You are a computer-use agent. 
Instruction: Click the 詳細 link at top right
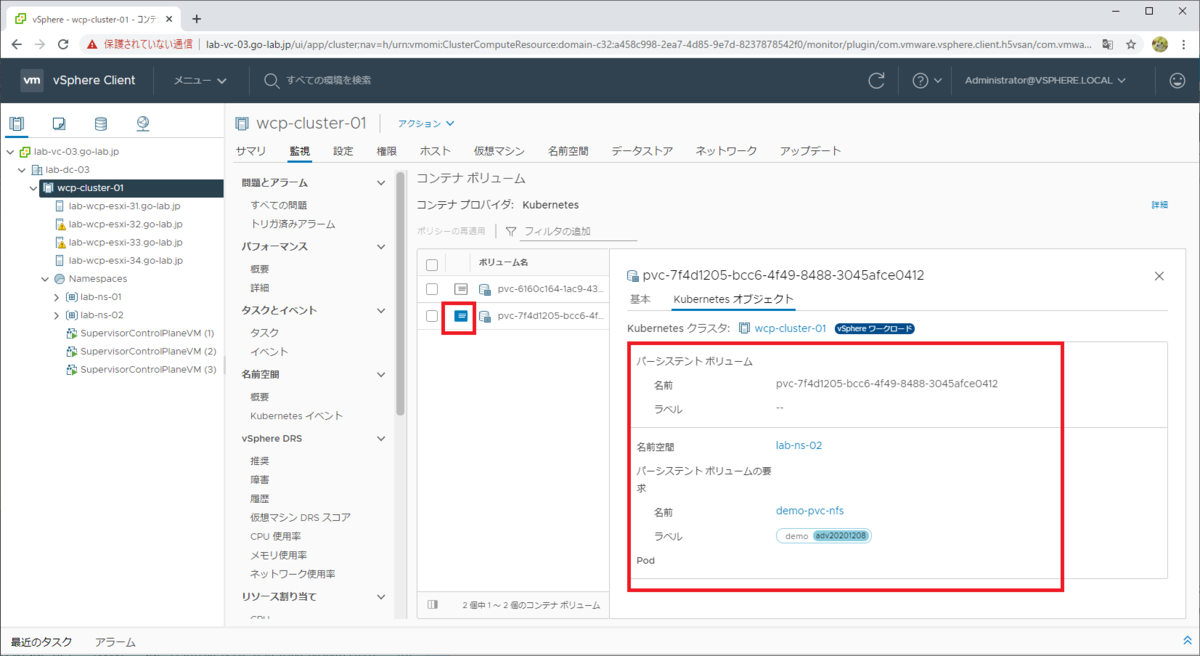[1159, 205]
